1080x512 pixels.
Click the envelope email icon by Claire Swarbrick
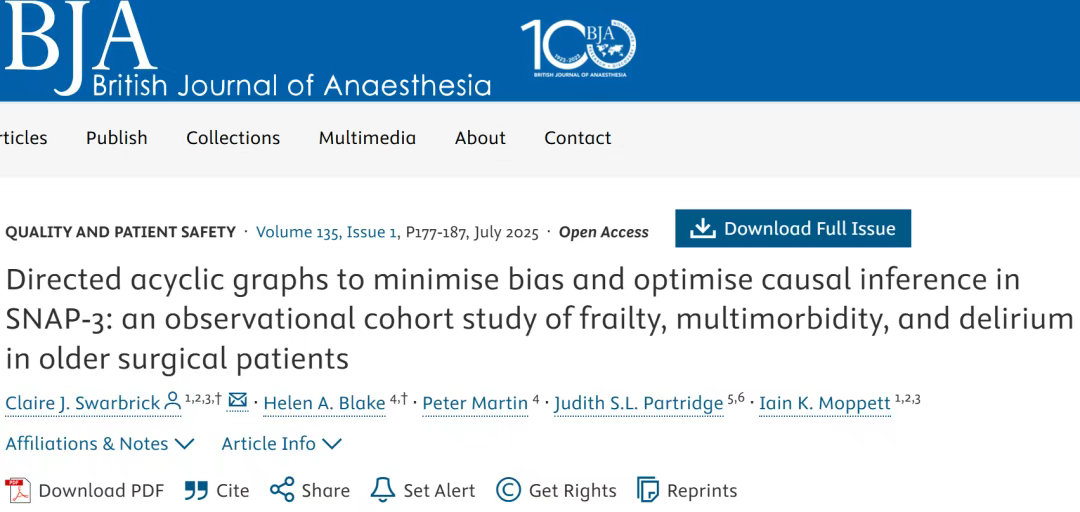pyautogui.click(x=238, y=400)
